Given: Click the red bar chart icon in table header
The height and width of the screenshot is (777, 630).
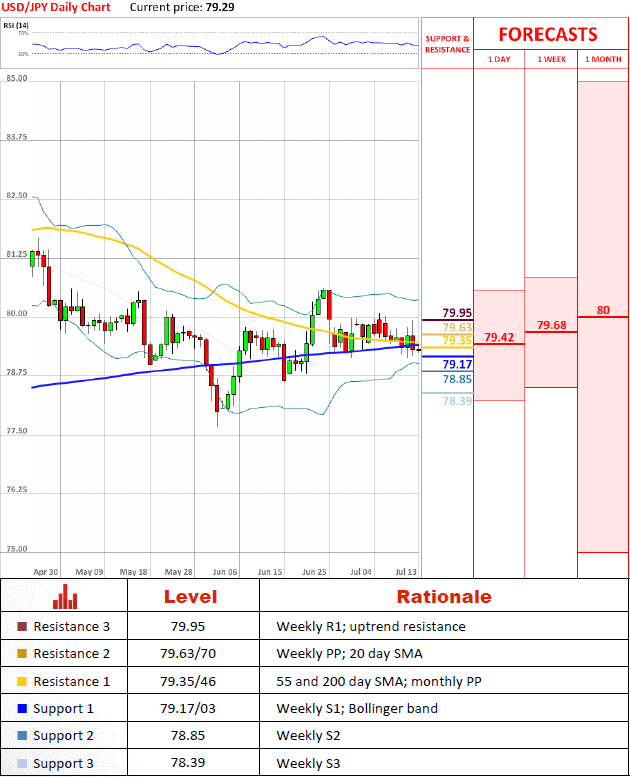Looking at the screenshot, I should pyautogui.click(x=65, y=597).
